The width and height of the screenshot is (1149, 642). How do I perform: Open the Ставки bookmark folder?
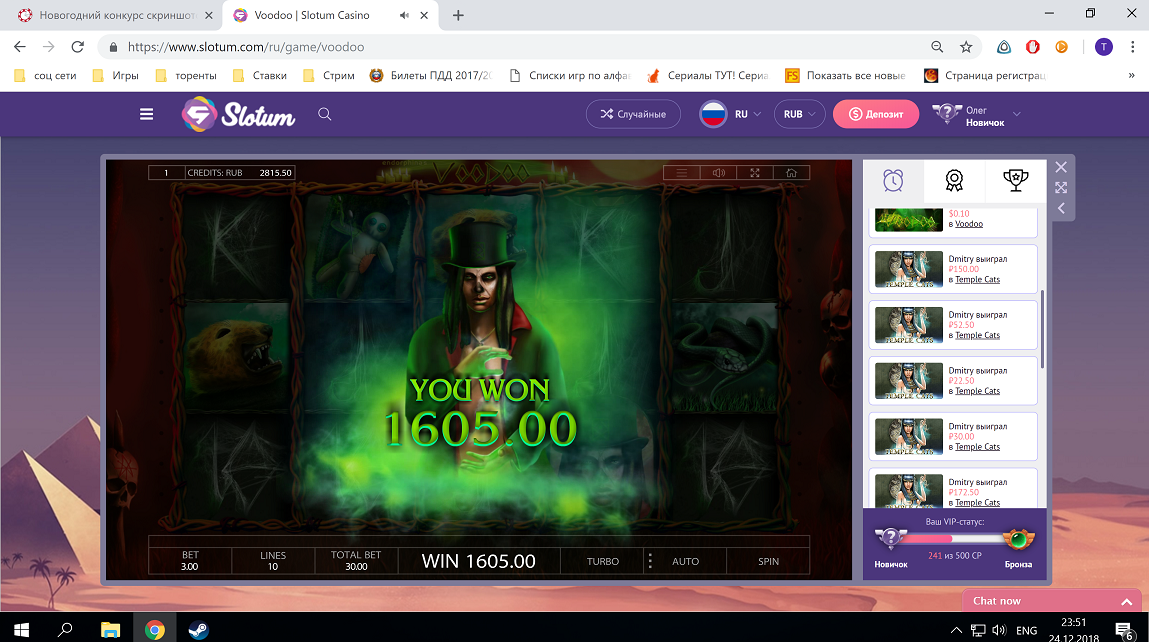tap(260, 75)
